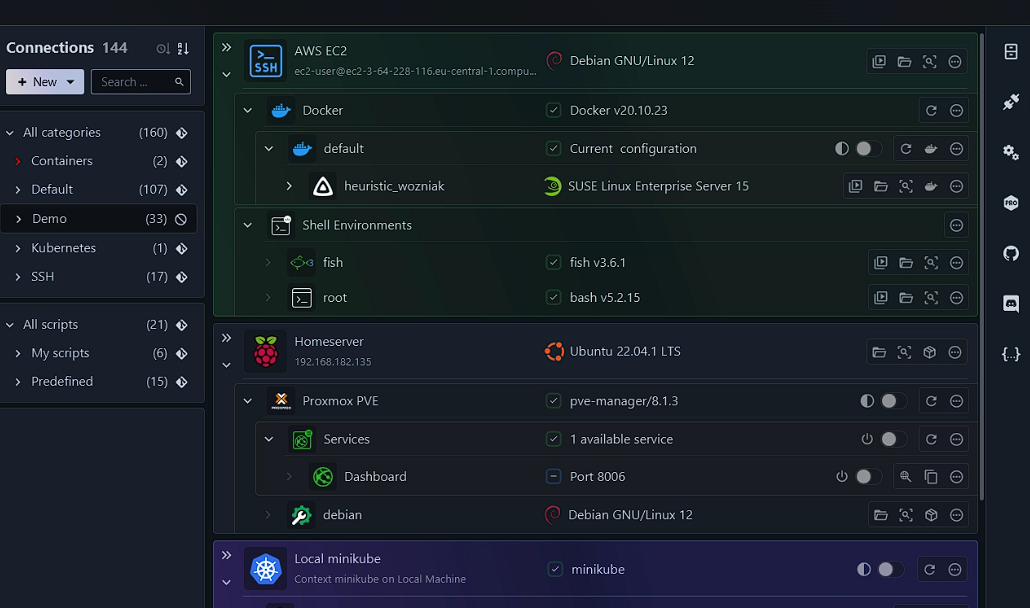Screen dimensions: 1030x608
Task: Click the New connection button
Action: [x=45, y=82]
